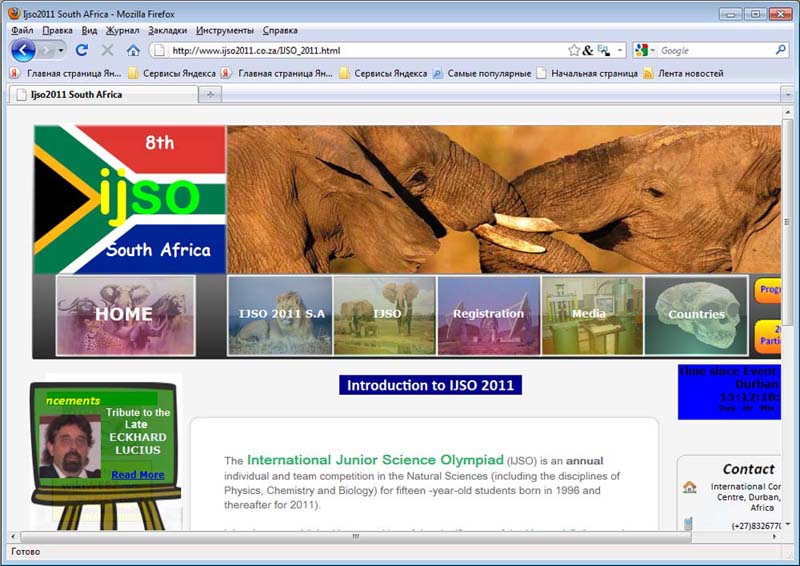Open the Инструменты menu
The height and width of the screenshot is (566, 800).
(225, 31)
